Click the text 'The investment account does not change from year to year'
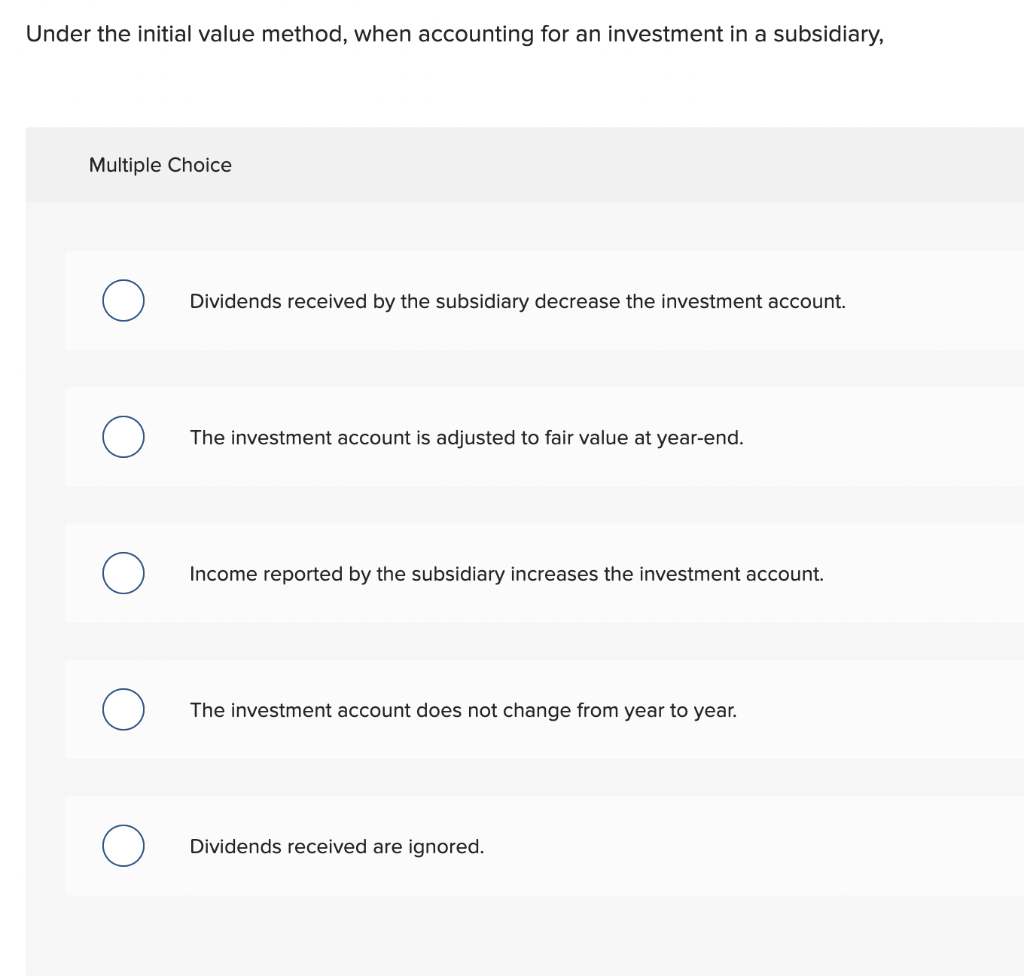This screenshot has width=1024, height=976. click(x=464, y=710)
